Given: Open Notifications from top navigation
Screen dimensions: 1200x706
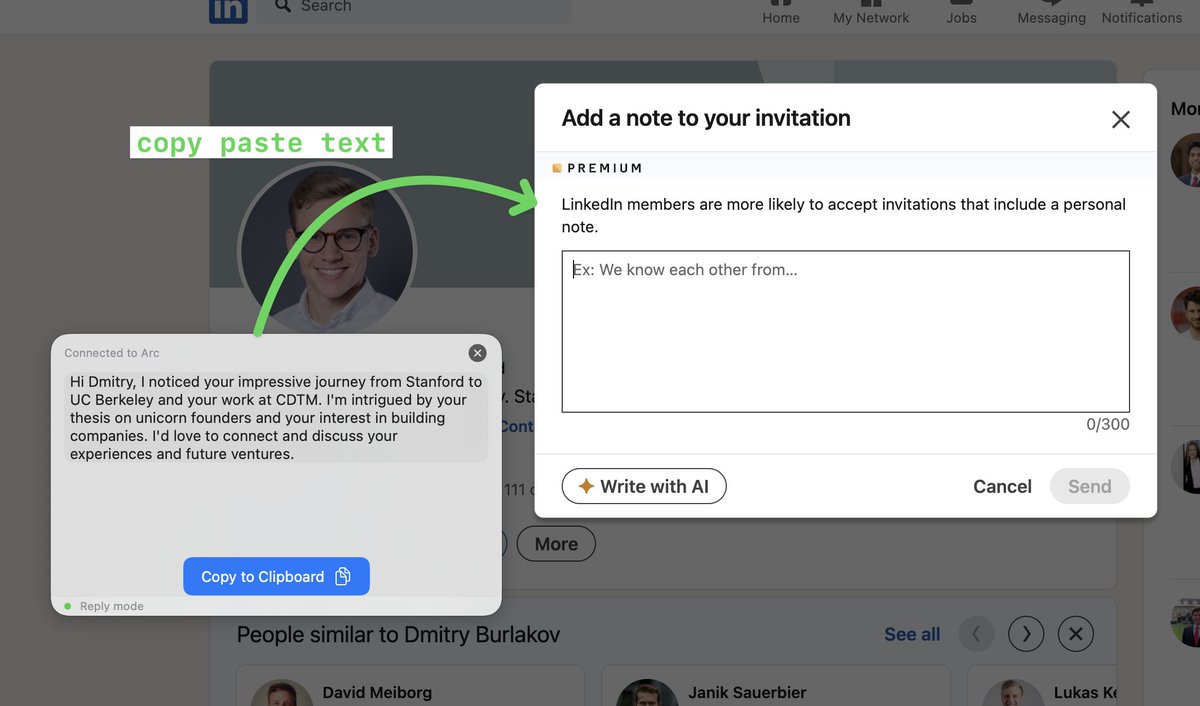Looking at the screenshot, I should 1141,14.
